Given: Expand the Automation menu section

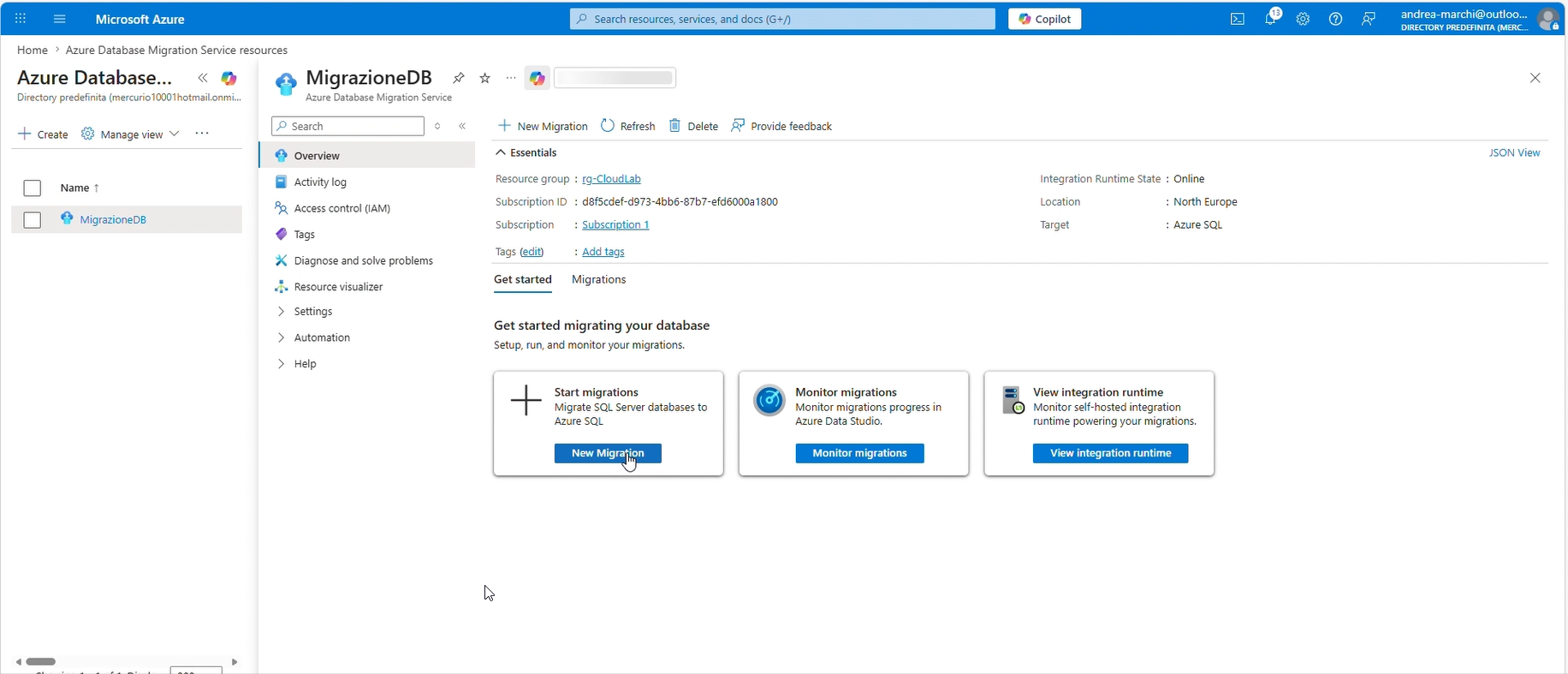Looking at the screenshot, I should 281,337.
